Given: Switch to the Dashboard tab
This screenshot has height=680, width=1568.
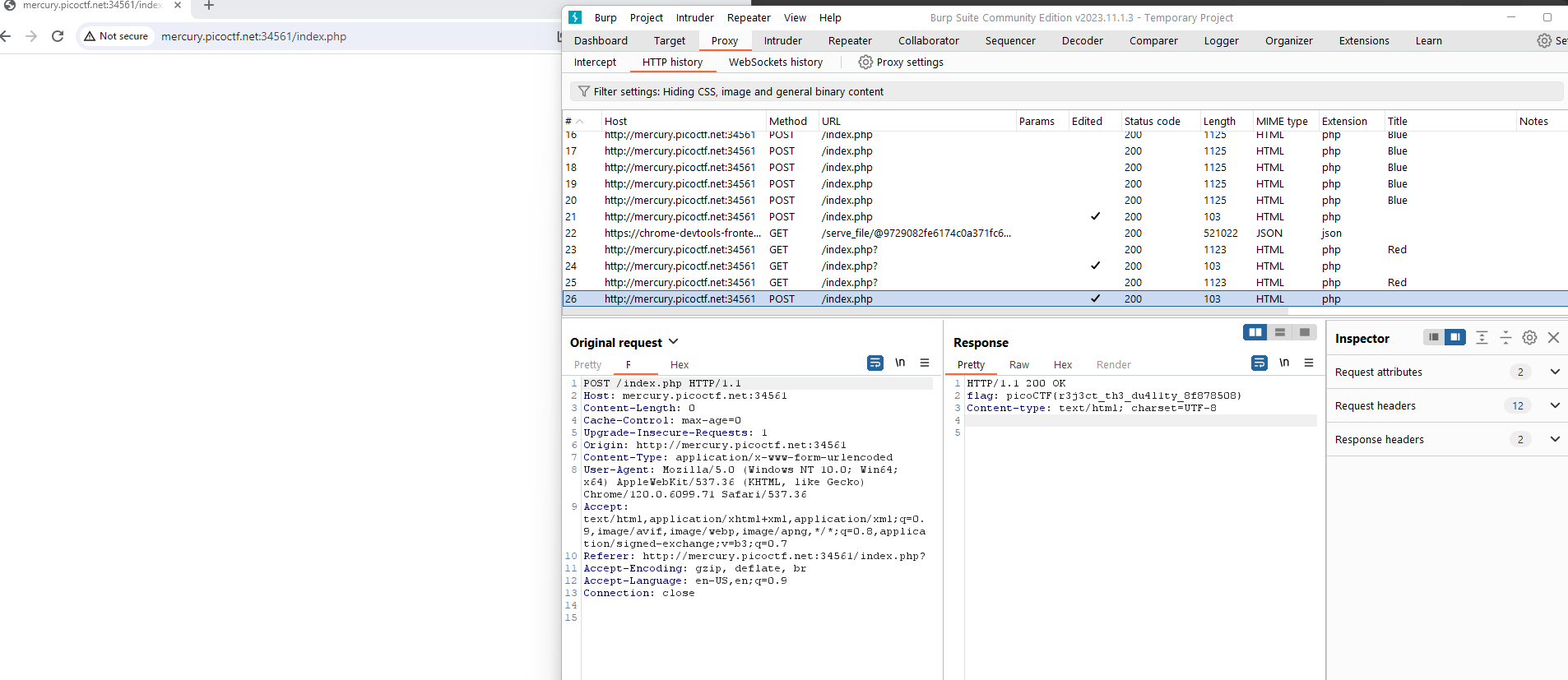Looking at the screenshot, I should pos(601,40).
